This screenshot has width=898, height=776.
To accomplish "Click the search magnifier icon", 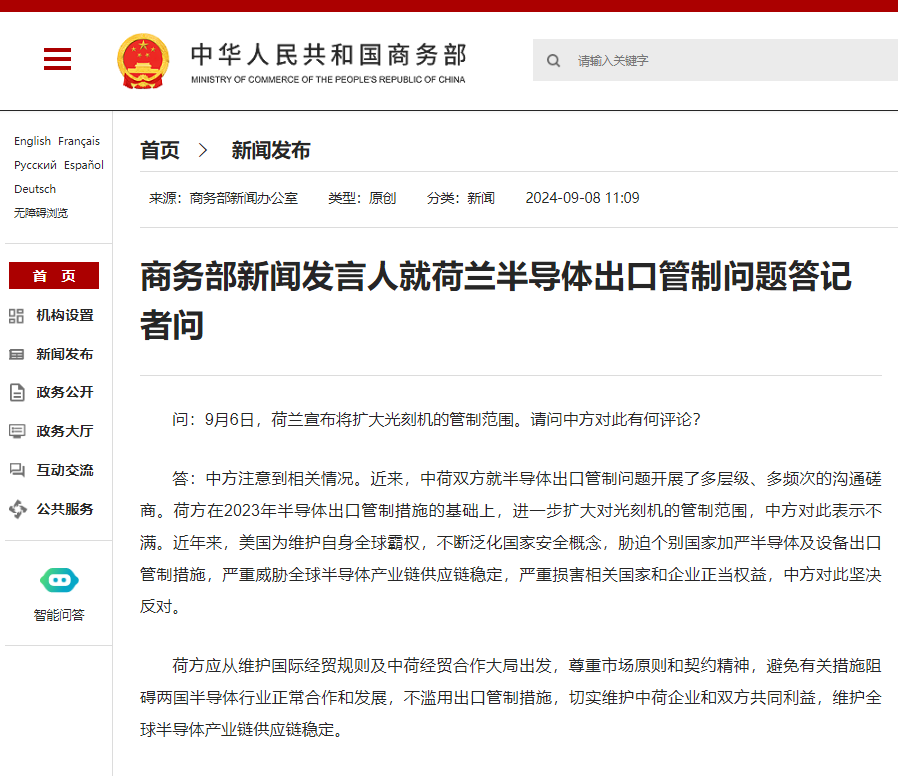I will point(553,60).
